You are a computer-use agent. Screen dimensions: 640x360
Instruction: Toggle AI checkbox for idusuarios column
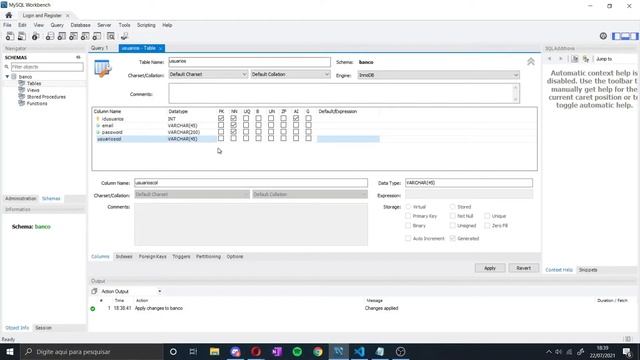click(296, 118)
